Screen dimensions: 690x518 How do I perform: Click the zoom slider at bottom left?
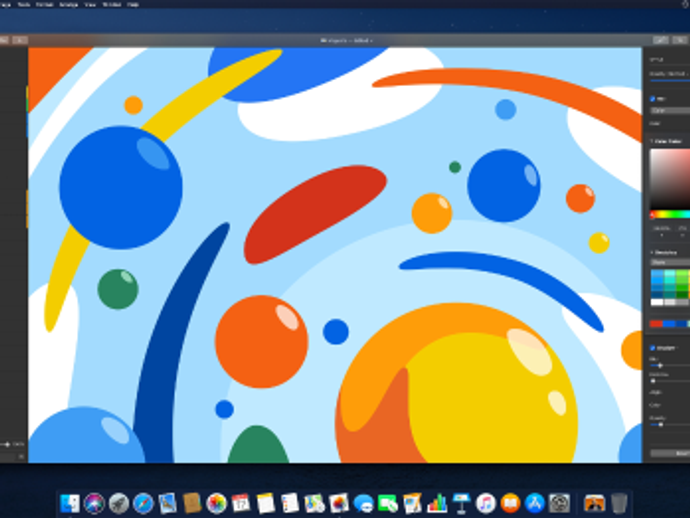tap(7, 445)
